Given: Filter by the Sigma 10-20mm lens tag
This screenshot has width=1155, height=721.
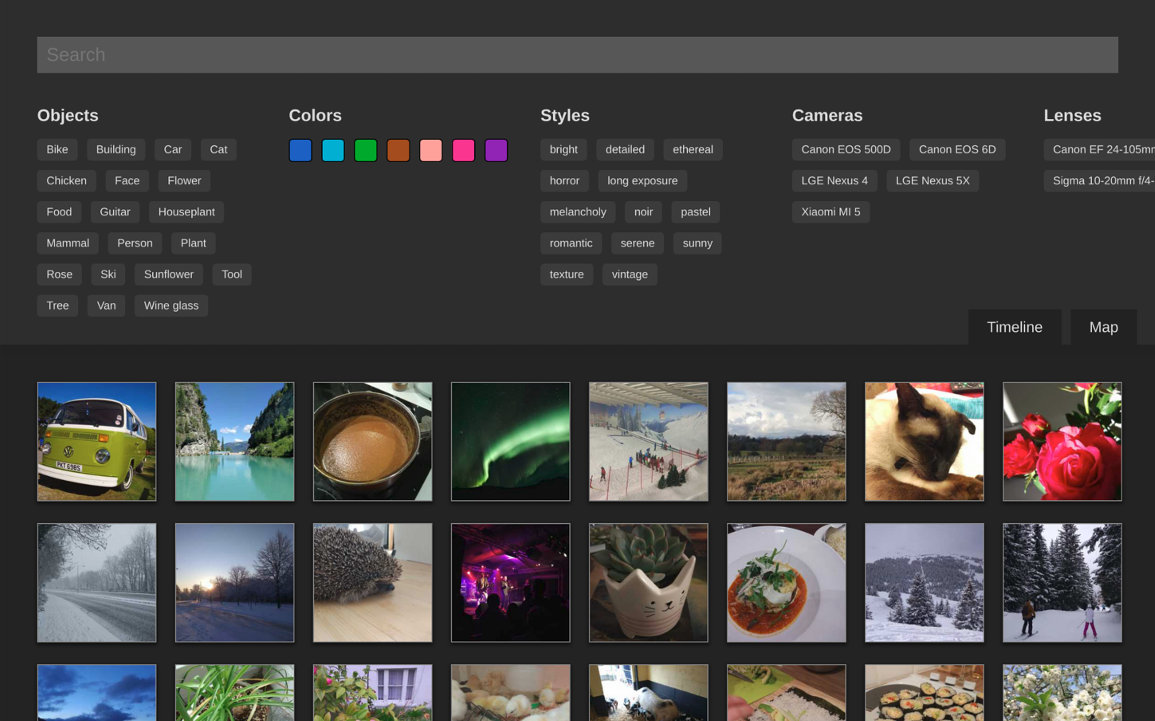Looking at the screenshot, I should [x=1100, y=180].
